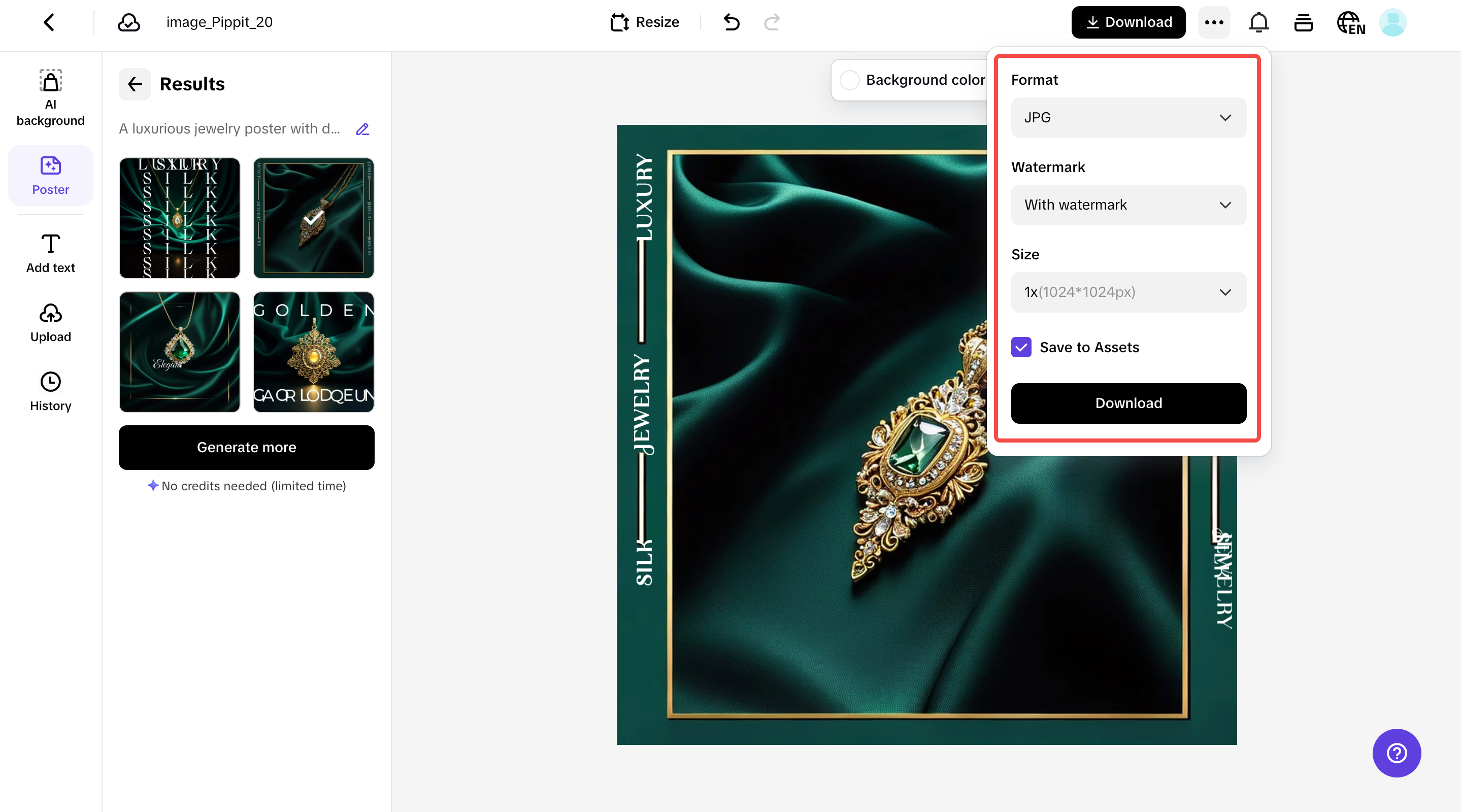Undo the last action
This screenshot has height=812, width=1461.
732,23
